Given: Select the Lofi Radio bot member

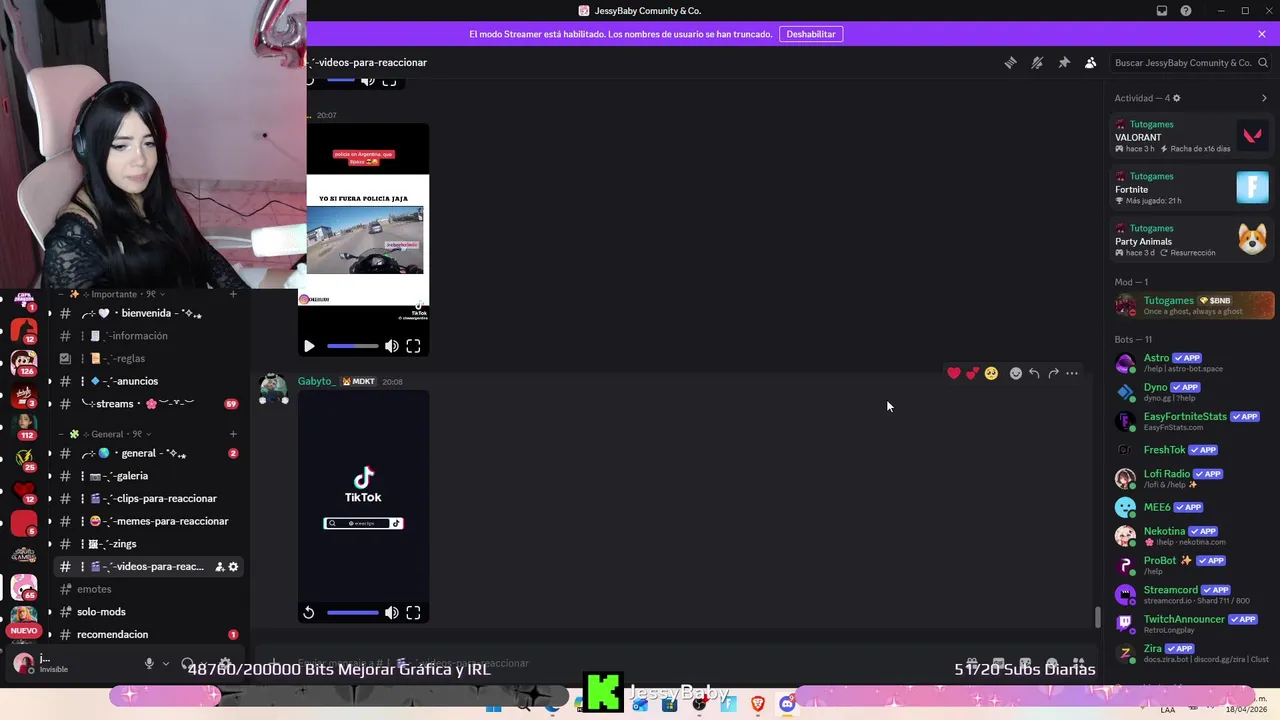Looking at the screenshot, I should (1192, 478).
